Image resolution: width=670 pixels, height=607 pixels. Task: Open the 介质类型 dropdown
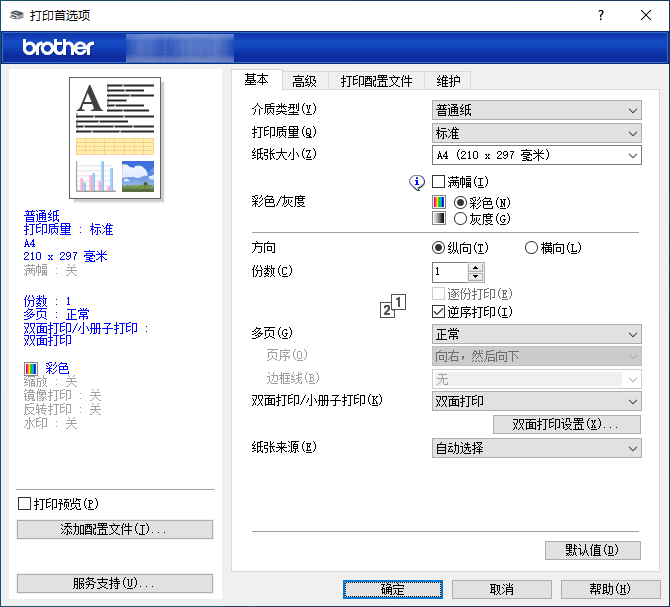coord(536,111)
